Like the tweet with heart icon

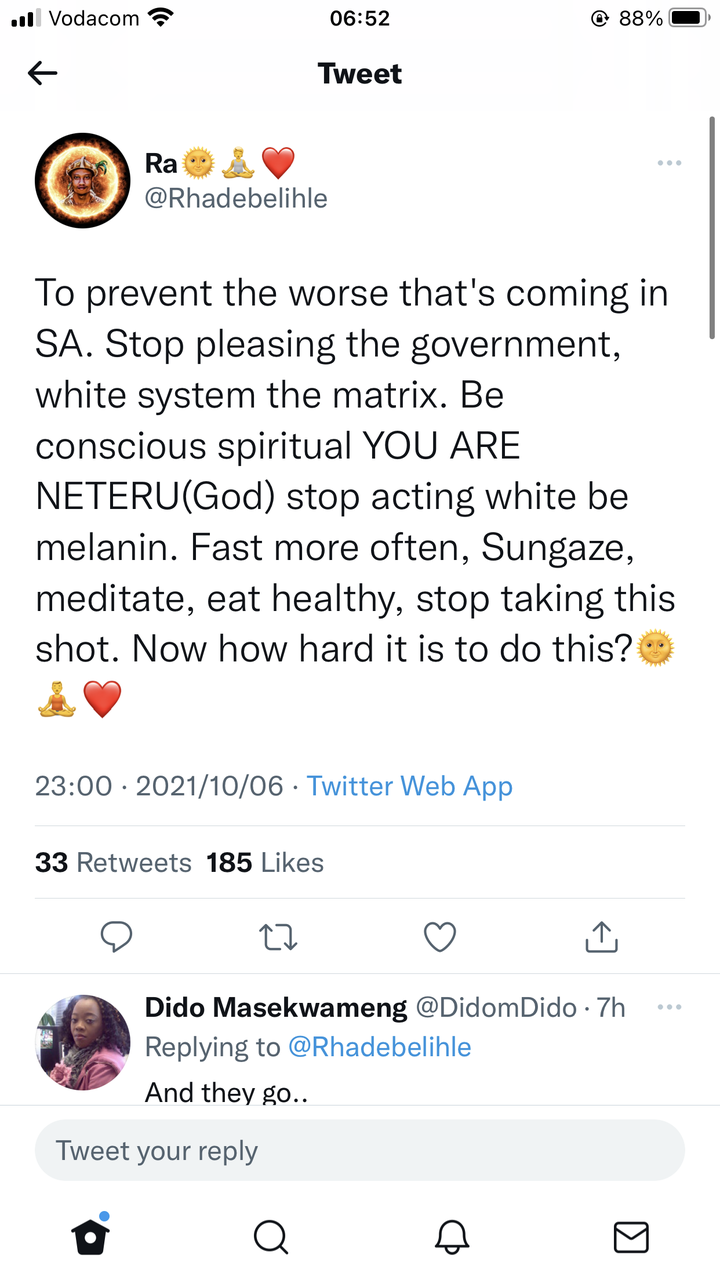[440, 936]
